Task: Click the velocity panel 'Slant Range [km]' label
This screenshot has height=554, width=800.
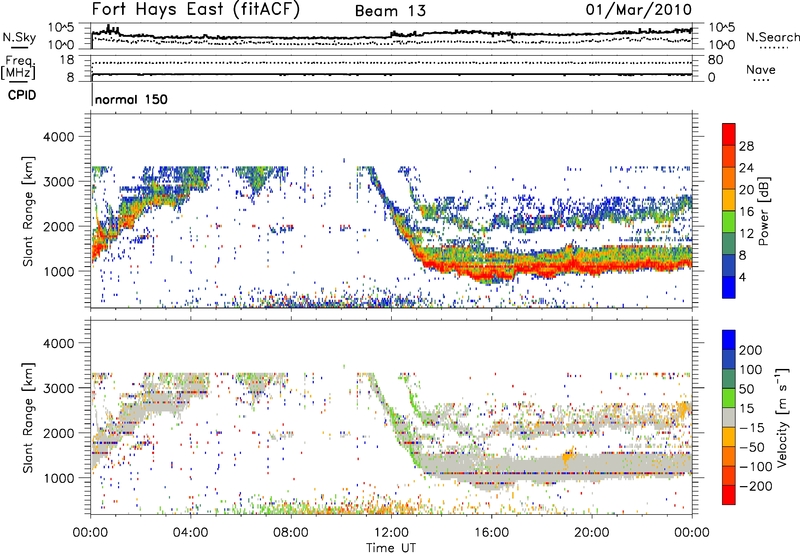Action: coord(28,417)
